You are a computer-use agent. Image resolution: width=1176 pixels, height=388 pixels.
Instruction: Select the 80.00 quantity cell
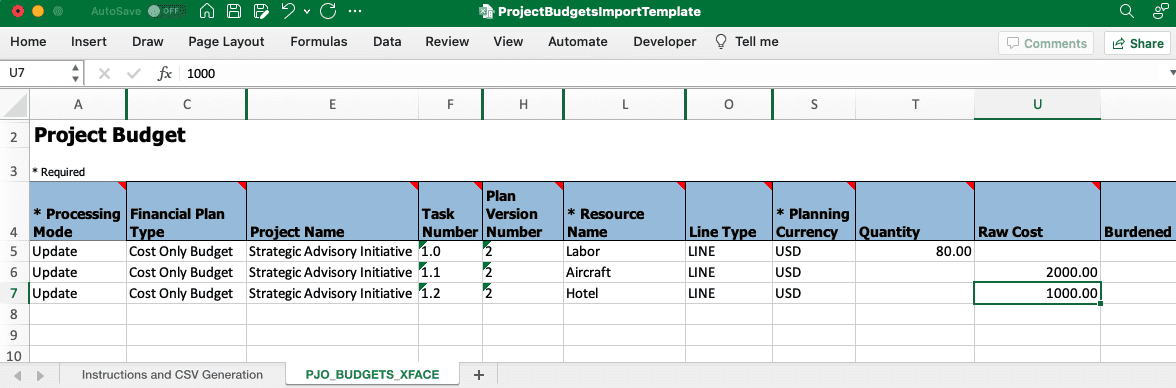click(915, 251)
